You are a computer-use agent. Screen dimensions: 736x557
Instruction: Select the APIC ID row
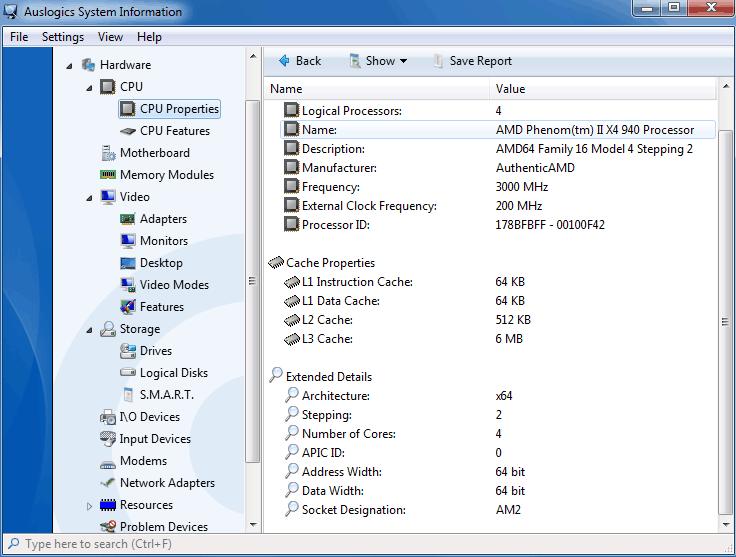pos(498,452)
